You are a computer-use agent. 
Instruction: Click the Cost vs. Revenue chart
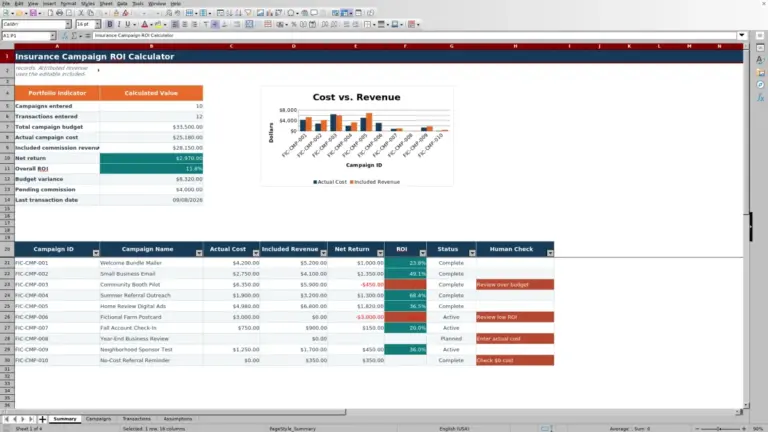pos(357,136)
